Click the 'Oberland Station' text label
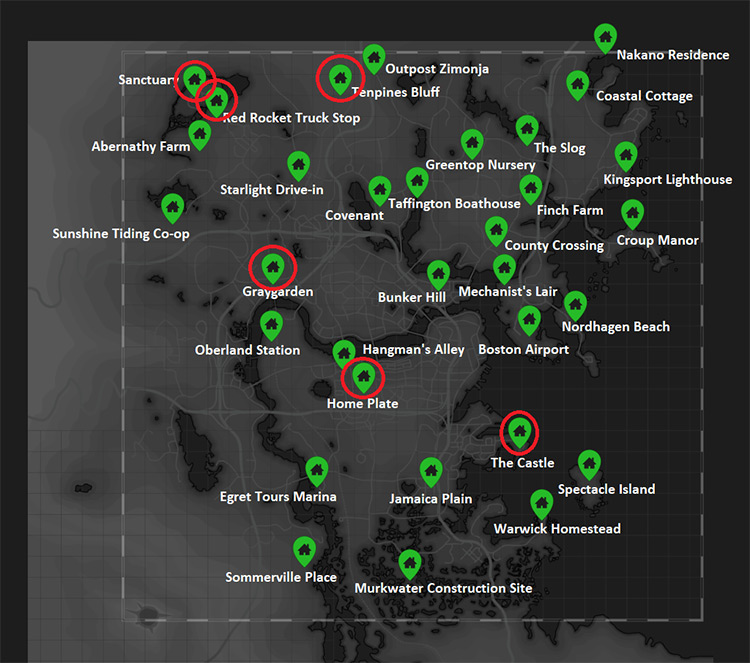Screen dimensions: 750x663 coord(247,350)
